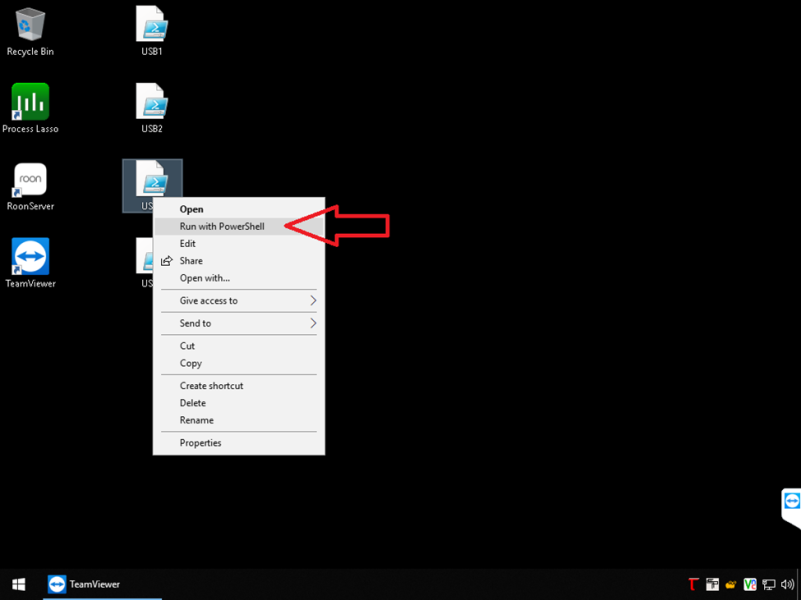Viewport: 801px width, 600px height.
Task: Select "Properties" in the context menu
Action: [200, 443]
